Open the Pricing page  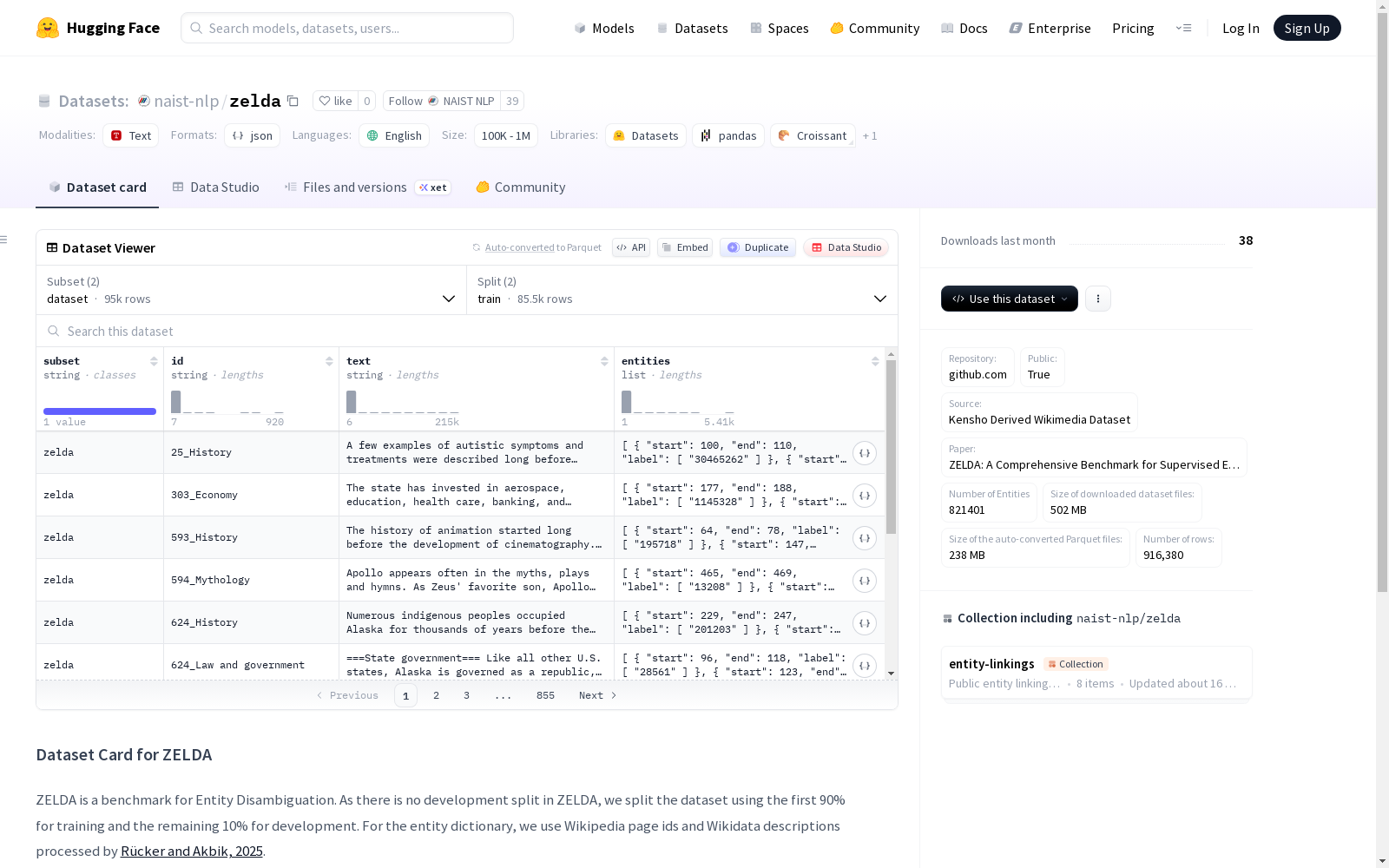[1133, 28]
